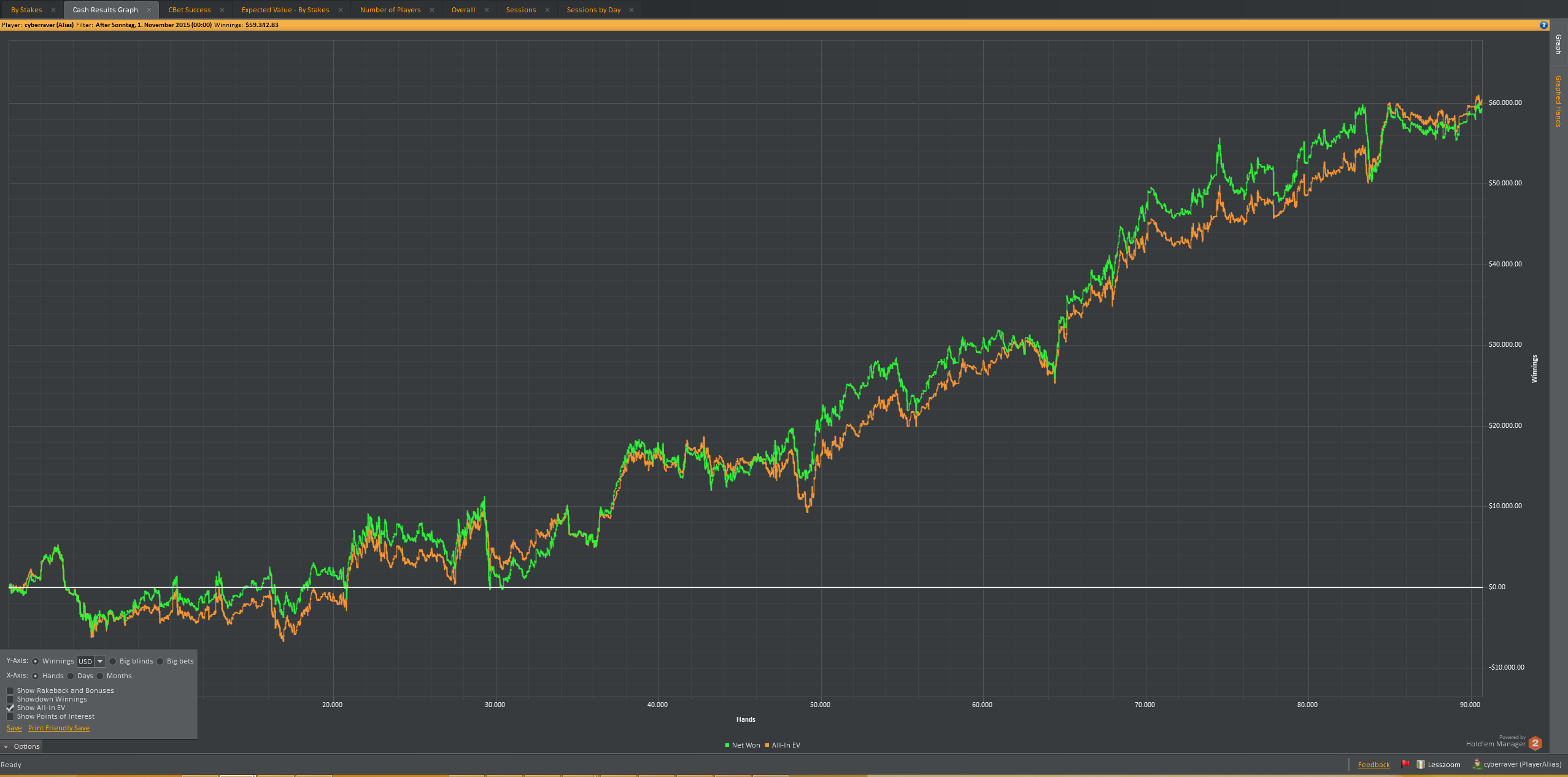Viewport: 1568px width, 777px height.
Task: Select the vertical Graphed Hands side tab
Action: click(x=1558, y=101)
